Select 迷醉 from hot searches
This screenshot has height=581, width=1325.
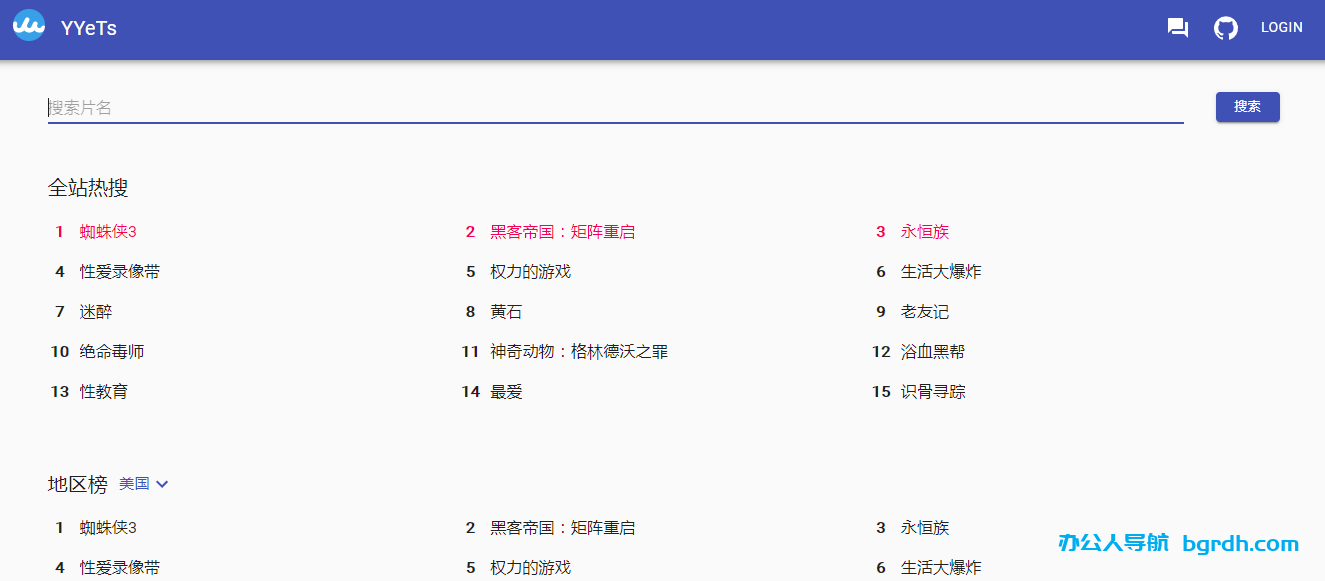[96, 312]
